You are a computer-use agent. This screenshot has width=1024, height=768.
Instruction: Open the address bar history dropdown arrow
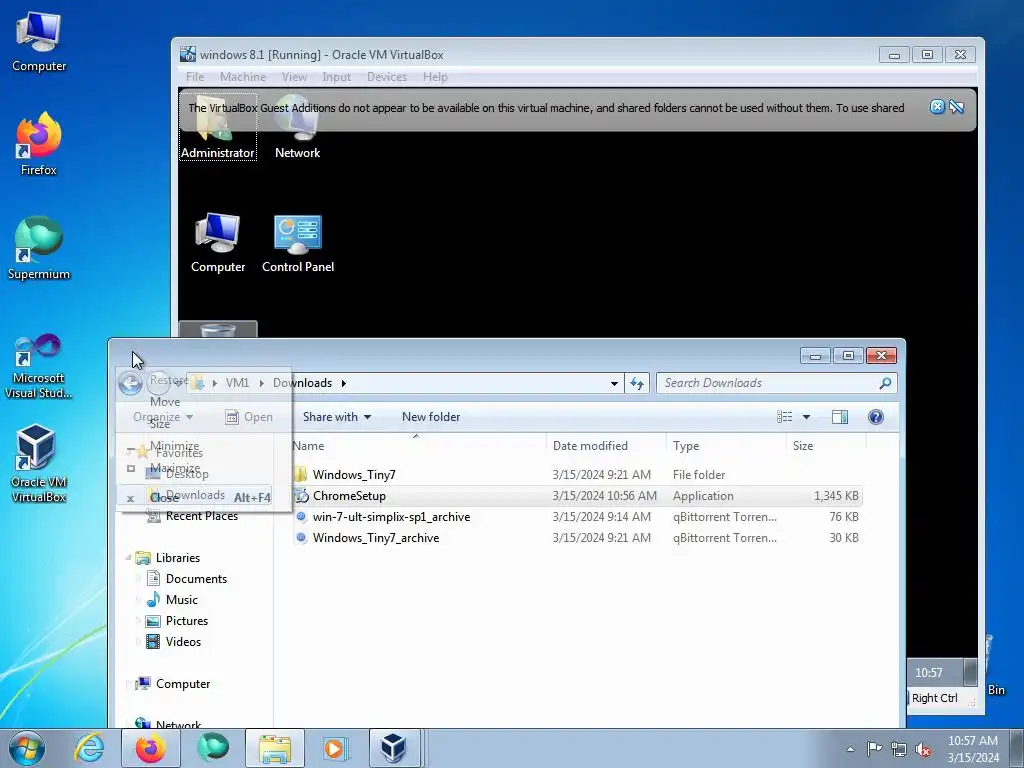[614, 383]
